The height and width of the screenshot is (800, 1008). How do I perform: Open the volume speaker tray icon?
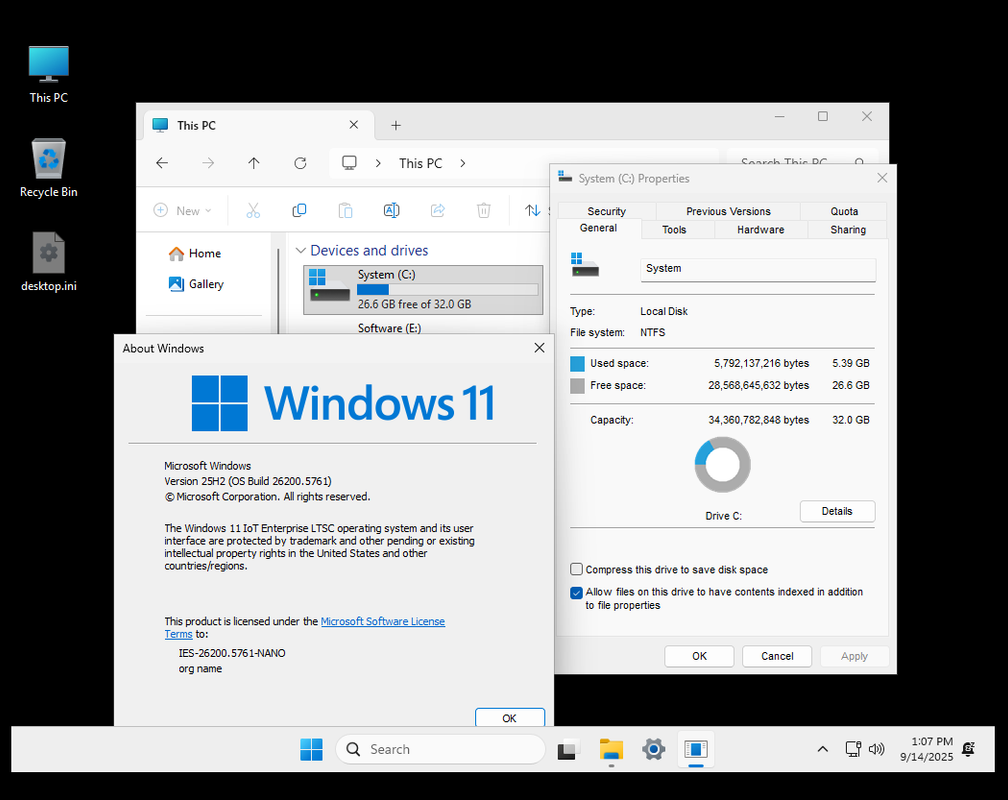[876, 749]
